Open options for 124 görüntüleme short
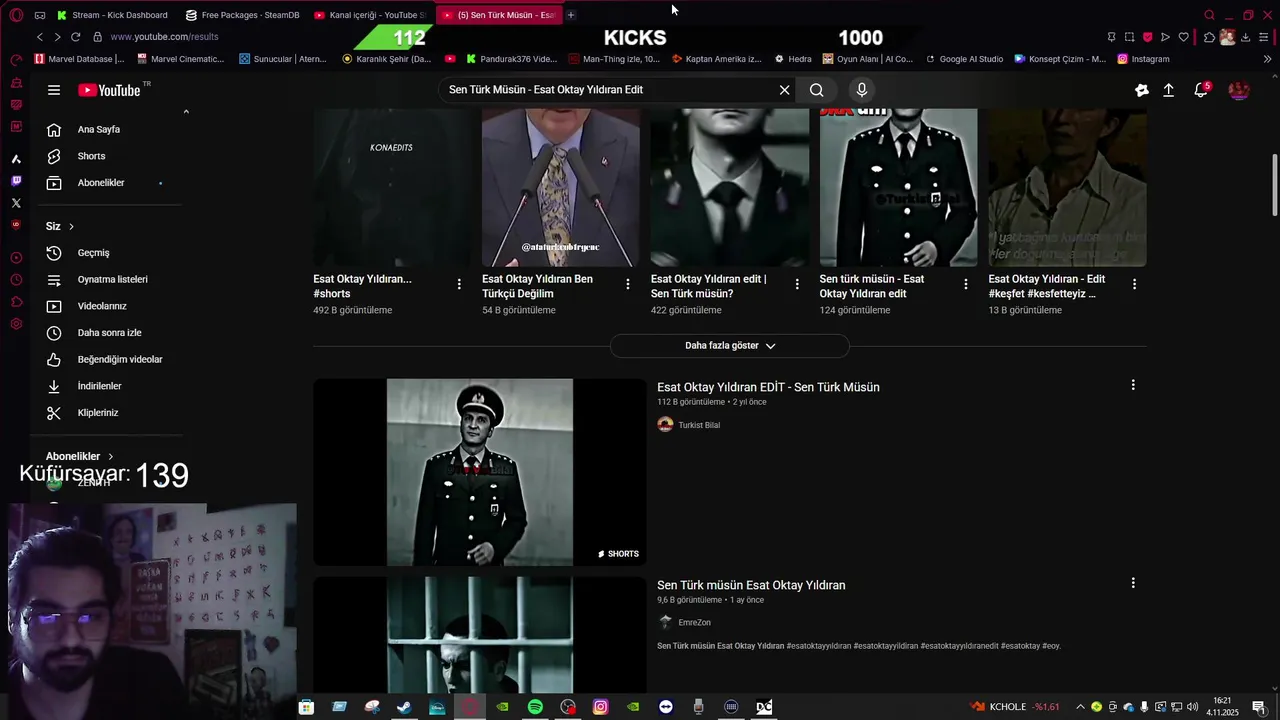Viewport: 1280px width, 720px height. click(966, 284)
